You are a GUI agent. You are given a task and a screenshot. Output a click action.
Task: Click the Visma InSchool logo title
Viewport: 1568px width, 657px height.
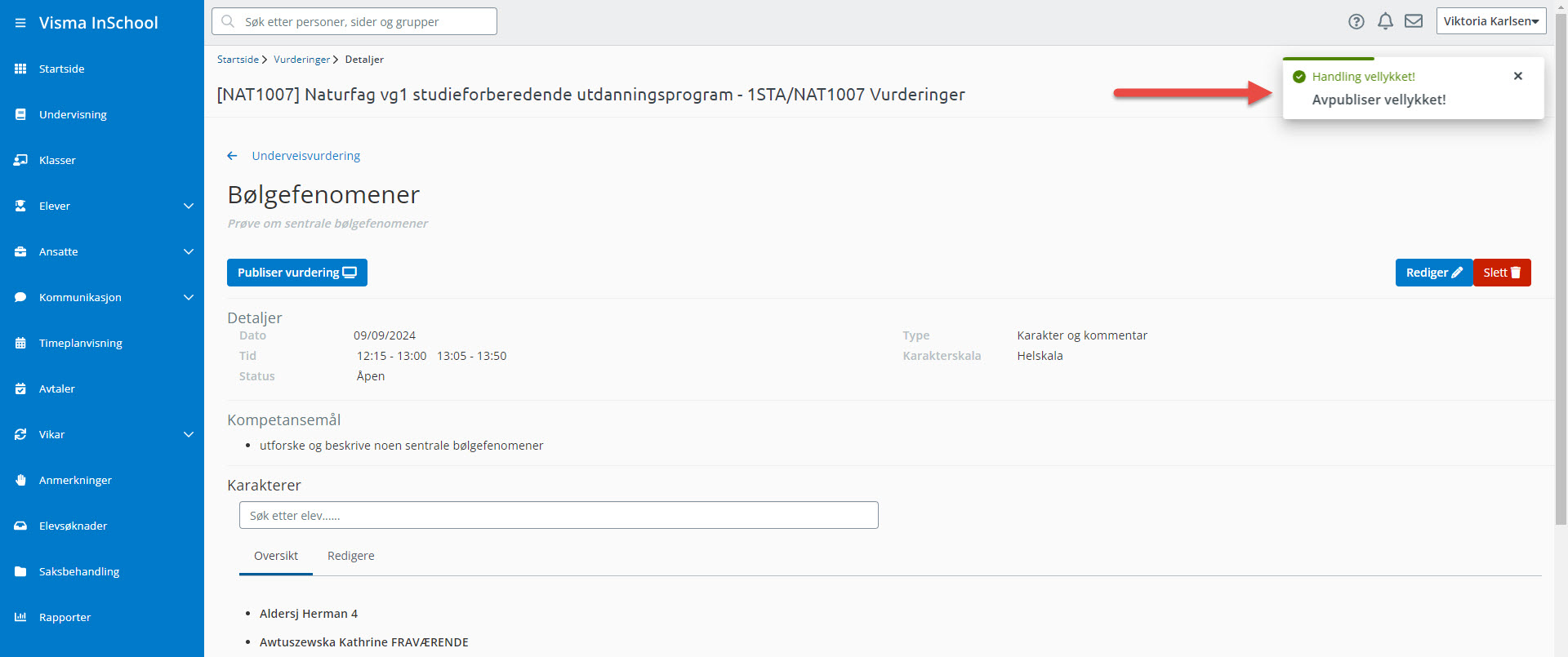(99, 23)
